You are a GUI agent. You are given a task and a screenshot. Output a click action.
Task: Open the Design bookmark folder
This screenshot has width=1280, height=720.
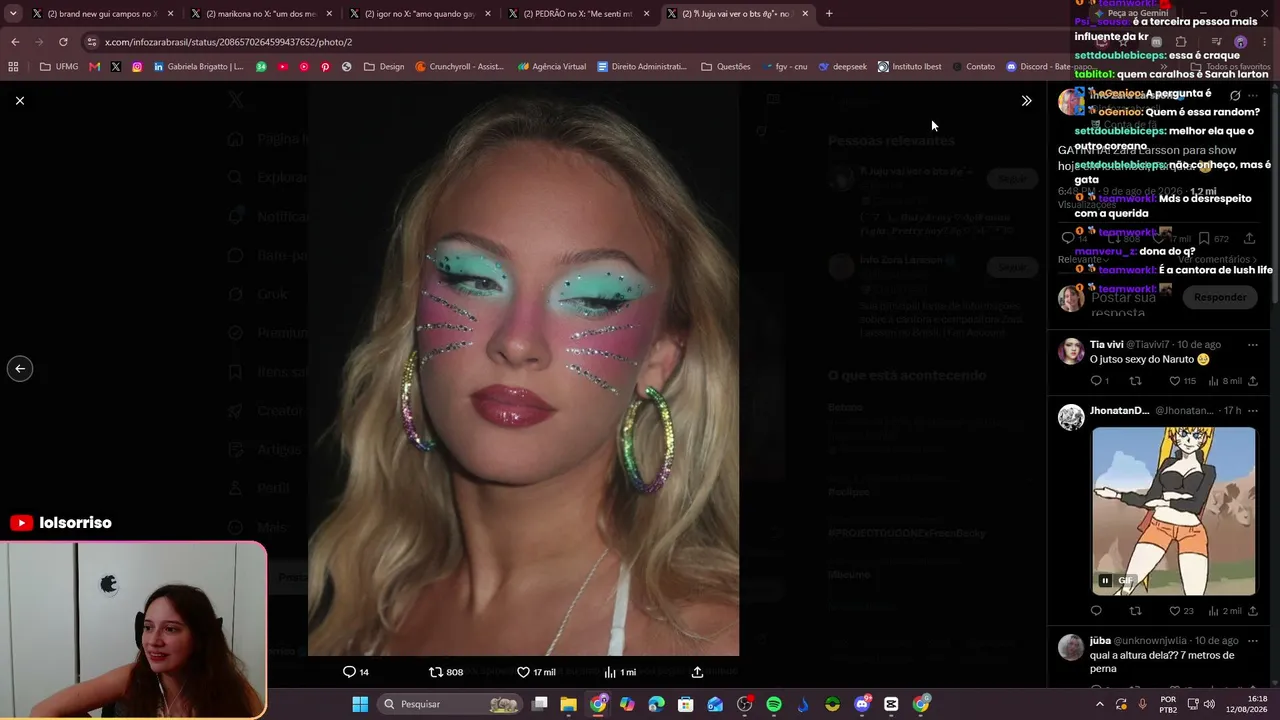point(385,67)
